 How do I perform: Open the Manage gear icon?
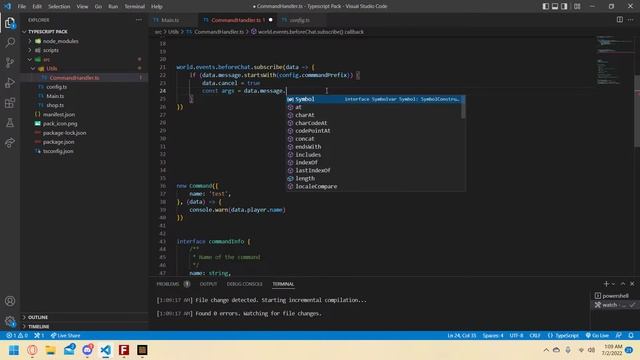click(10, 321)
